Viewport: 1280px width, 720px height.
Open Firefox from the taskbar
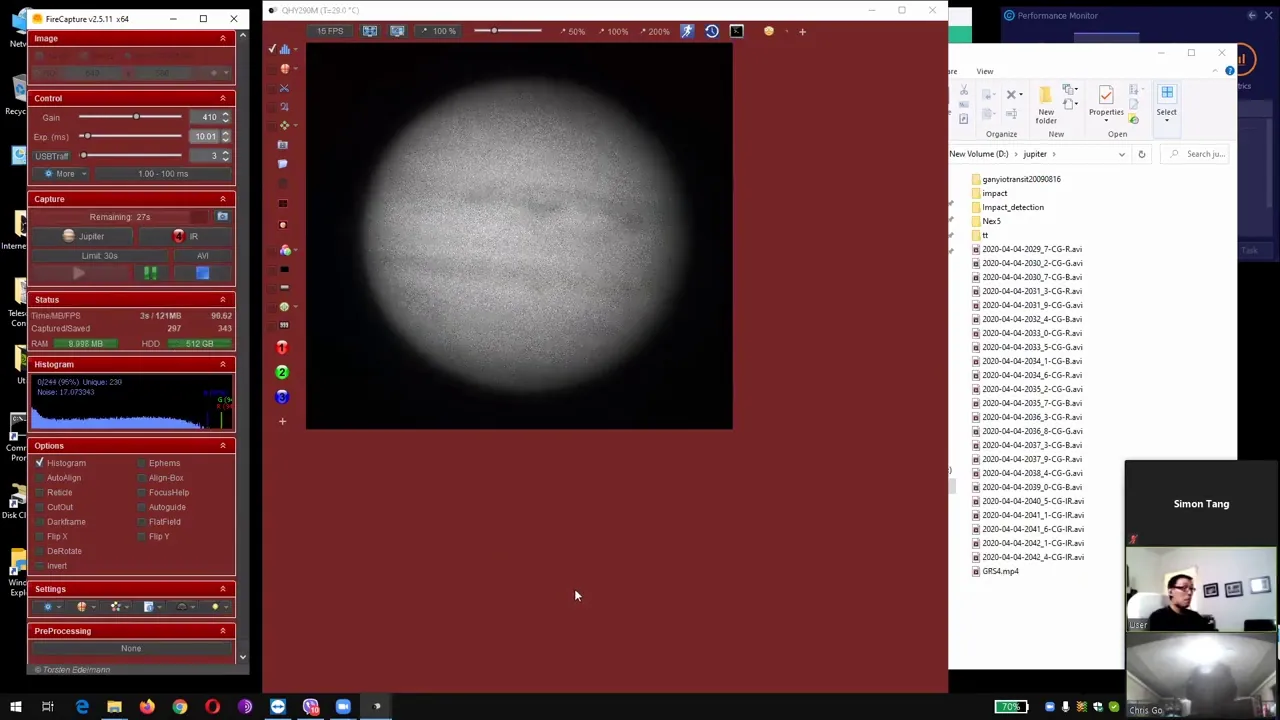[147, 707]
